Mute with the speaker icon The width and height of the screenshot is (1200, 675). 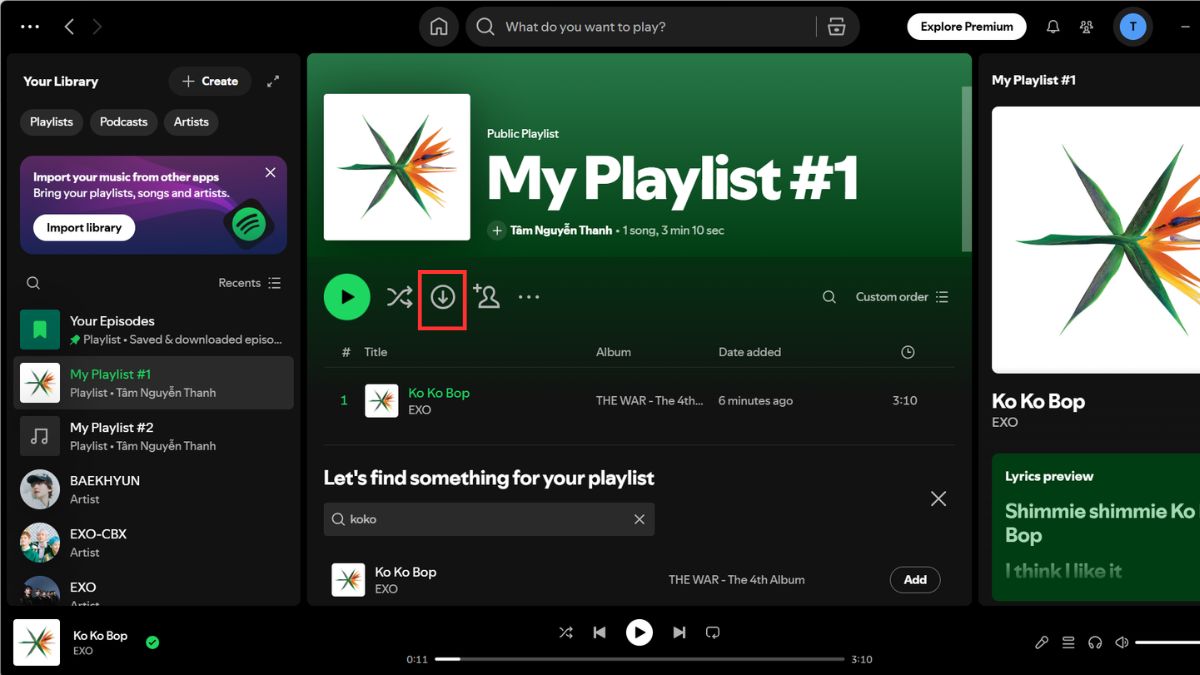point(1122,643)
